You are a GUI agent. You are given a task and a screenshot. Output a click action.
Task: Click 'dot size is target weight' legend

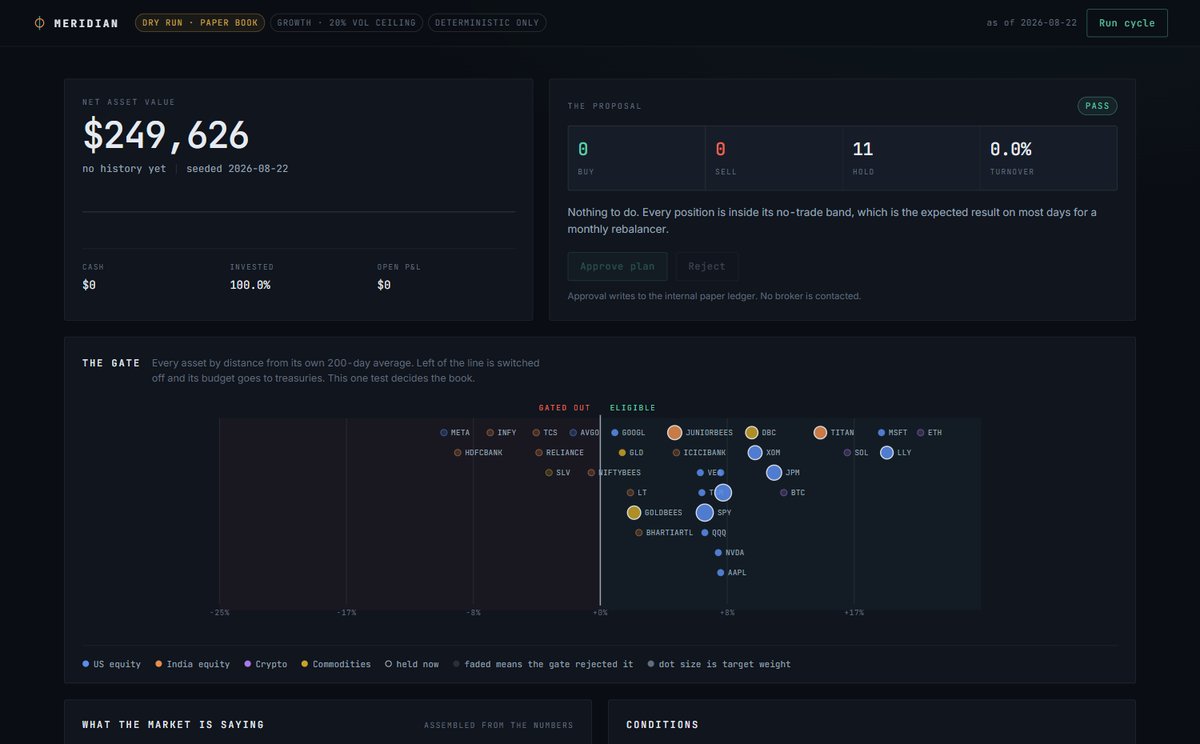pos(719,664)
